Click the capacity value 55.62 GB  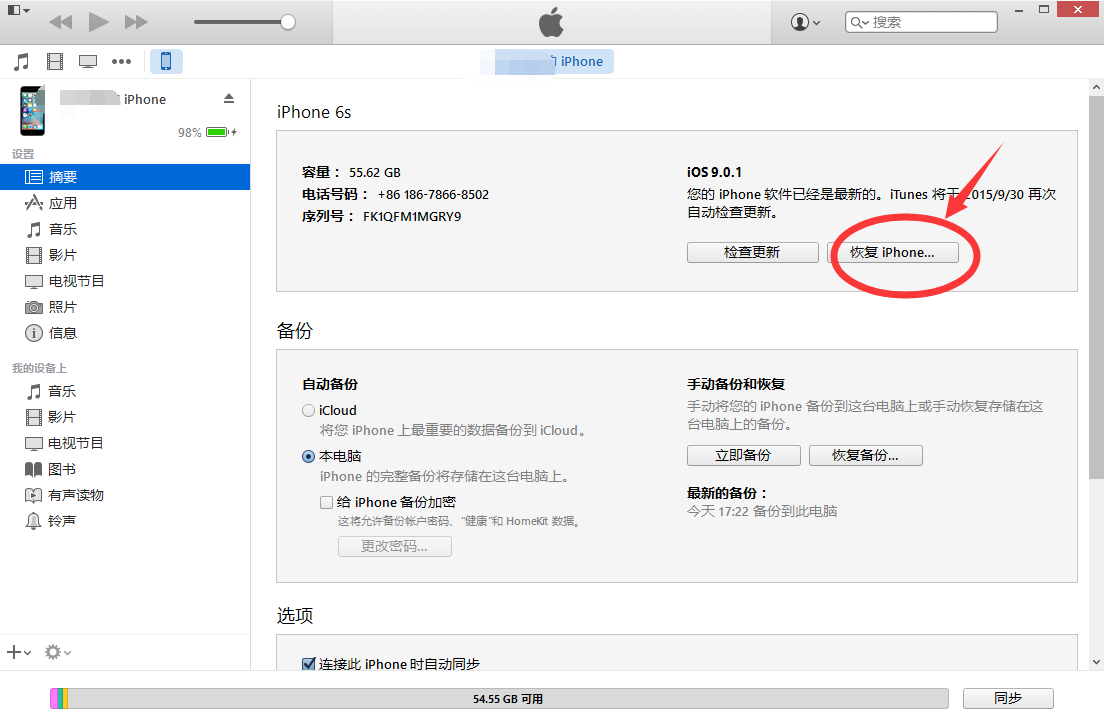pos(375,173)
